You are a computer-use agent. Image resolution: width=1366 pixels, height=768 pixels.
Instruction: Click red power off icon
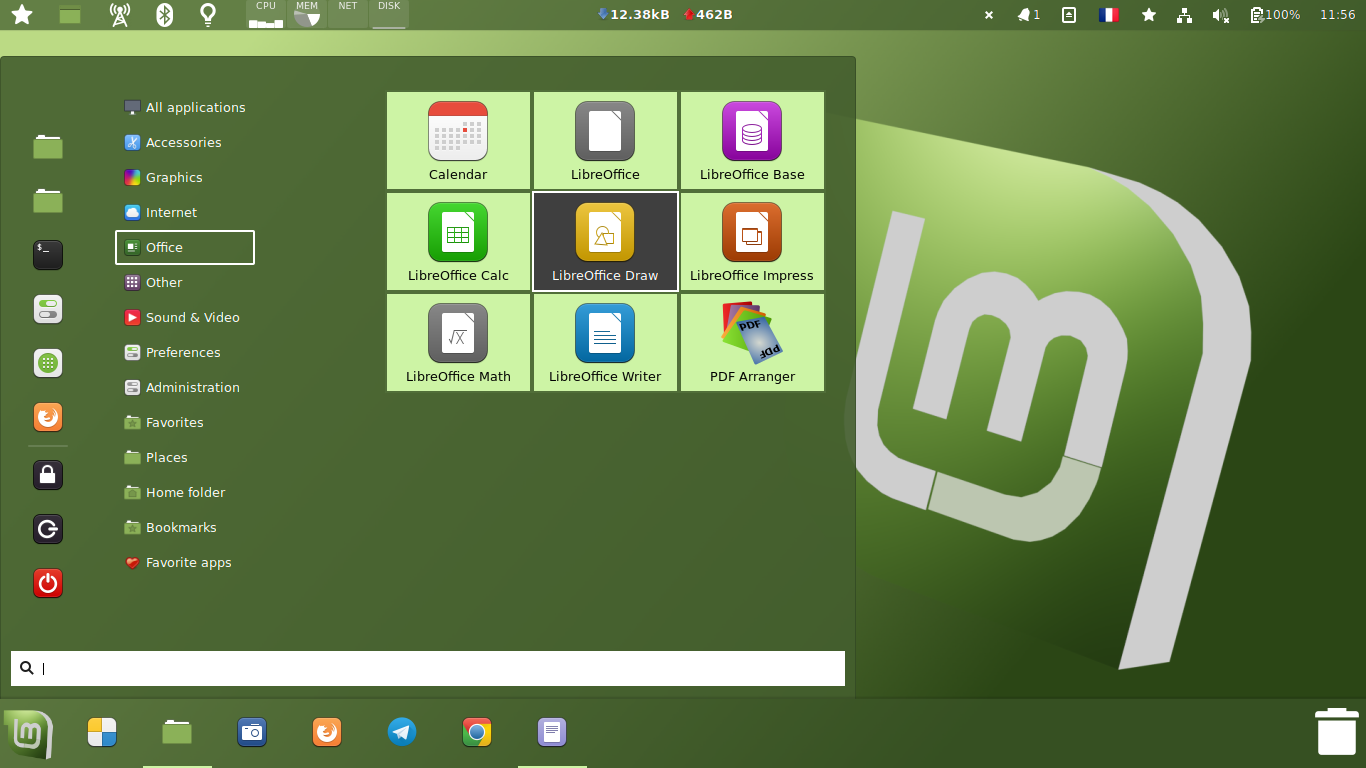point(48,583)
